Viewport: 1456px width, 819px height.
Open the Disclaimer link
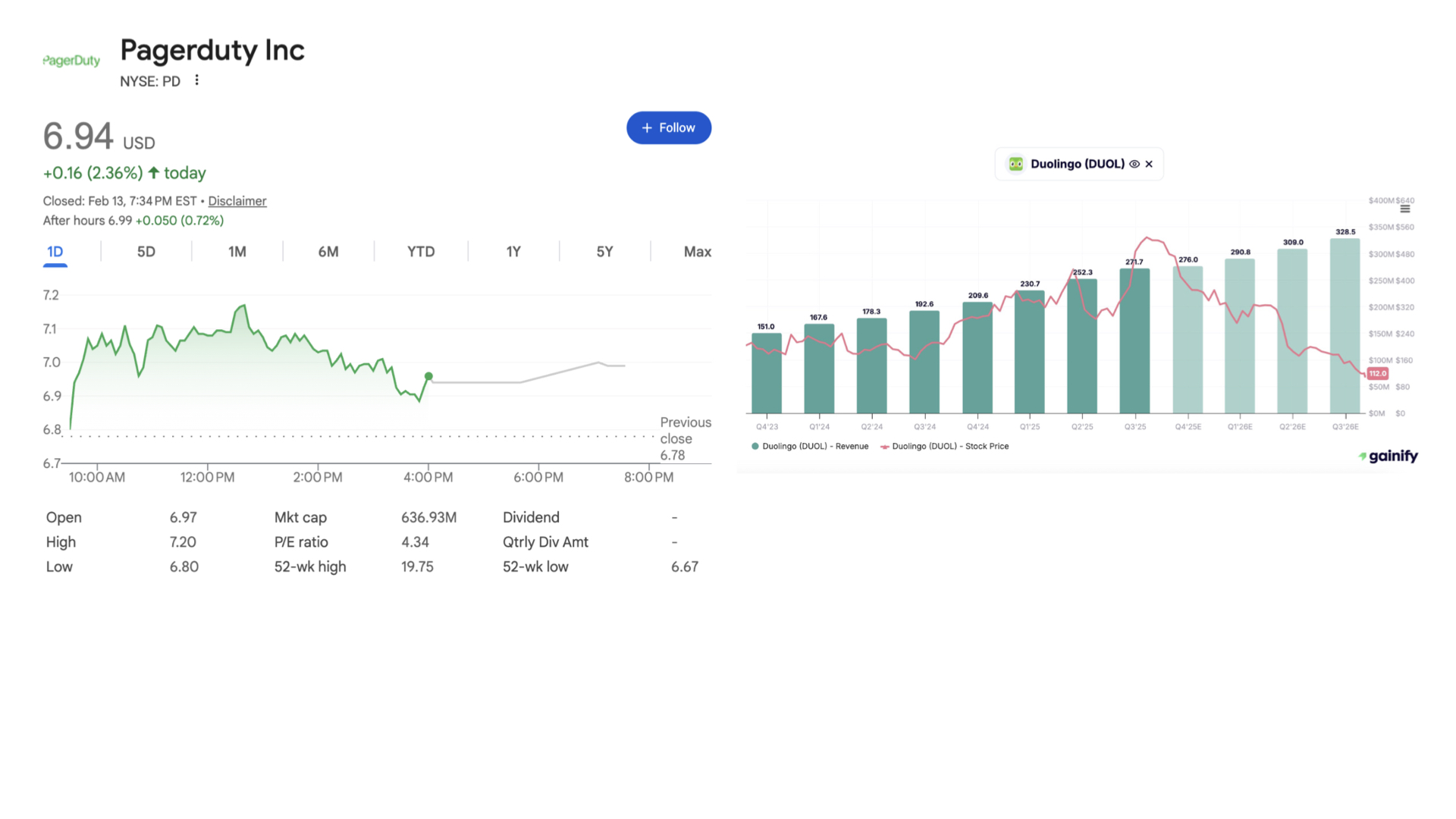pos(237,201)
